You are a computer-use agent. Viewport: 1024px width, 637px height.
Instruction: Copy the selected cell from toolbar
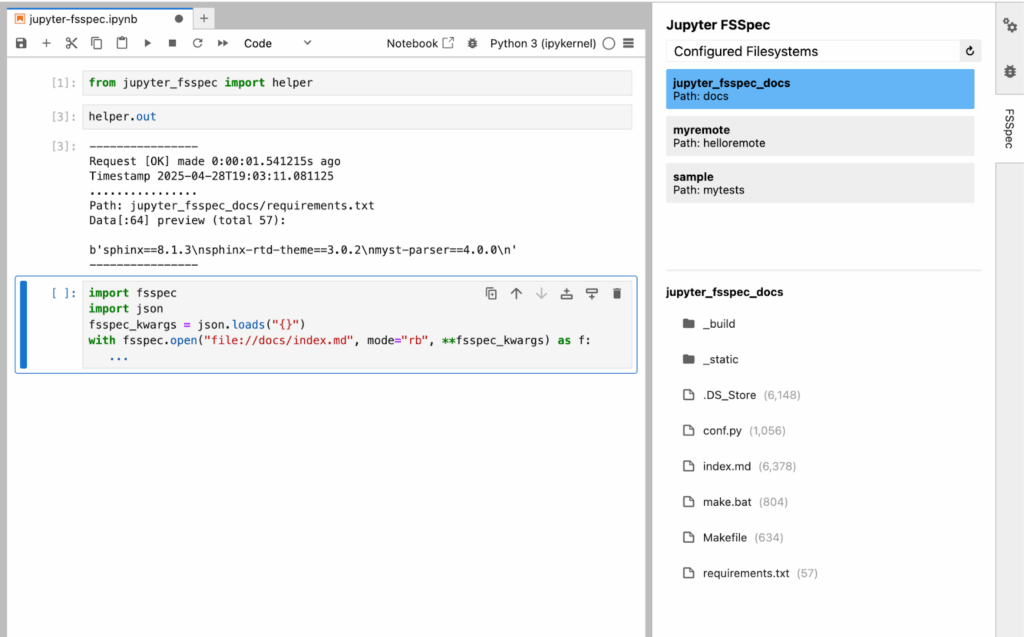click(97, 43)
